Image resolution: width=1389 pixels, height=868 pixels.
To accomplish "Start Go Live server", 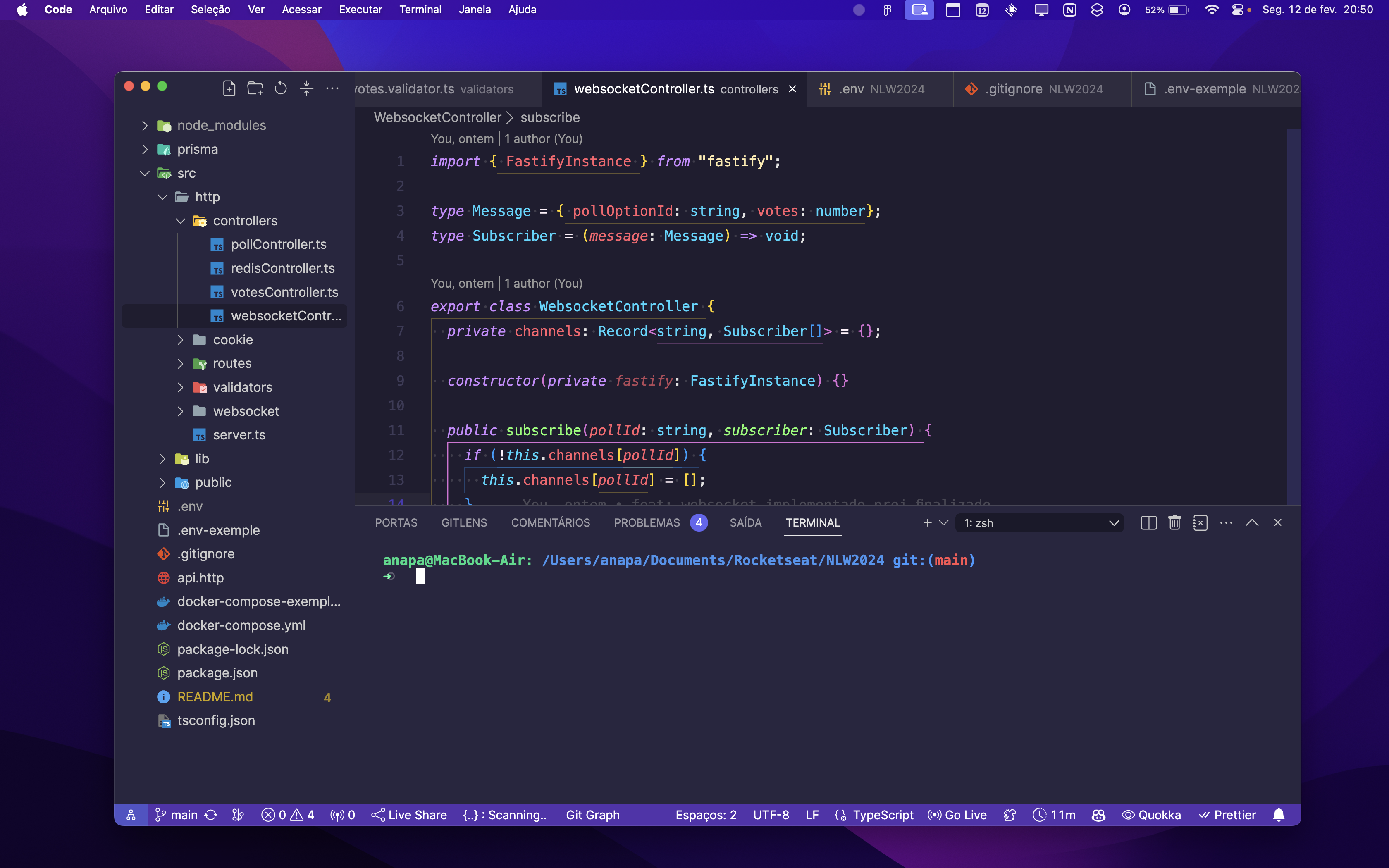I will pos(957,815).
